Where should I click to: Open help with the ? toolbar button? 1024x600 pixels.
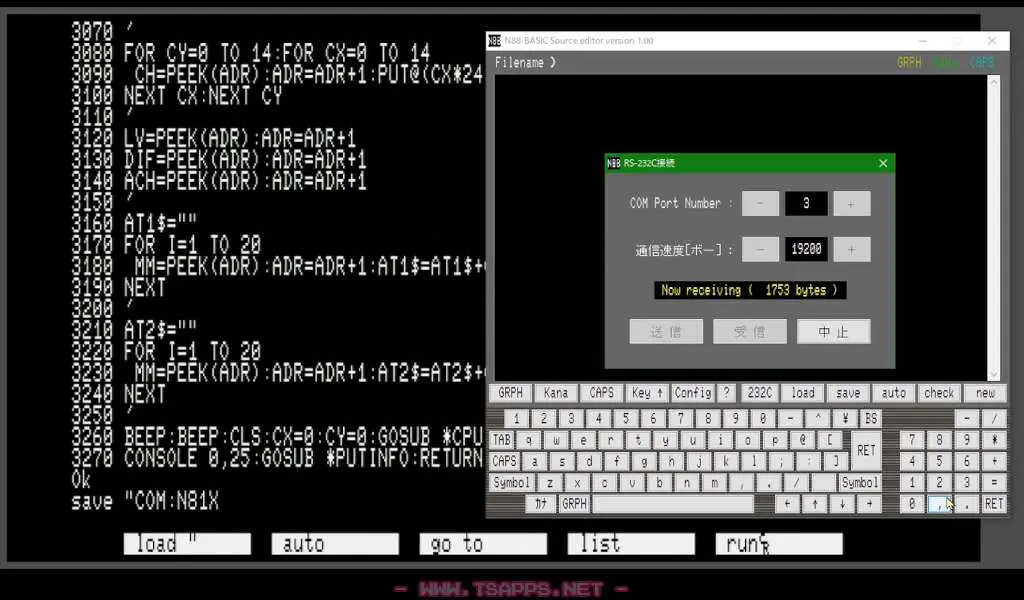(726, 393)
